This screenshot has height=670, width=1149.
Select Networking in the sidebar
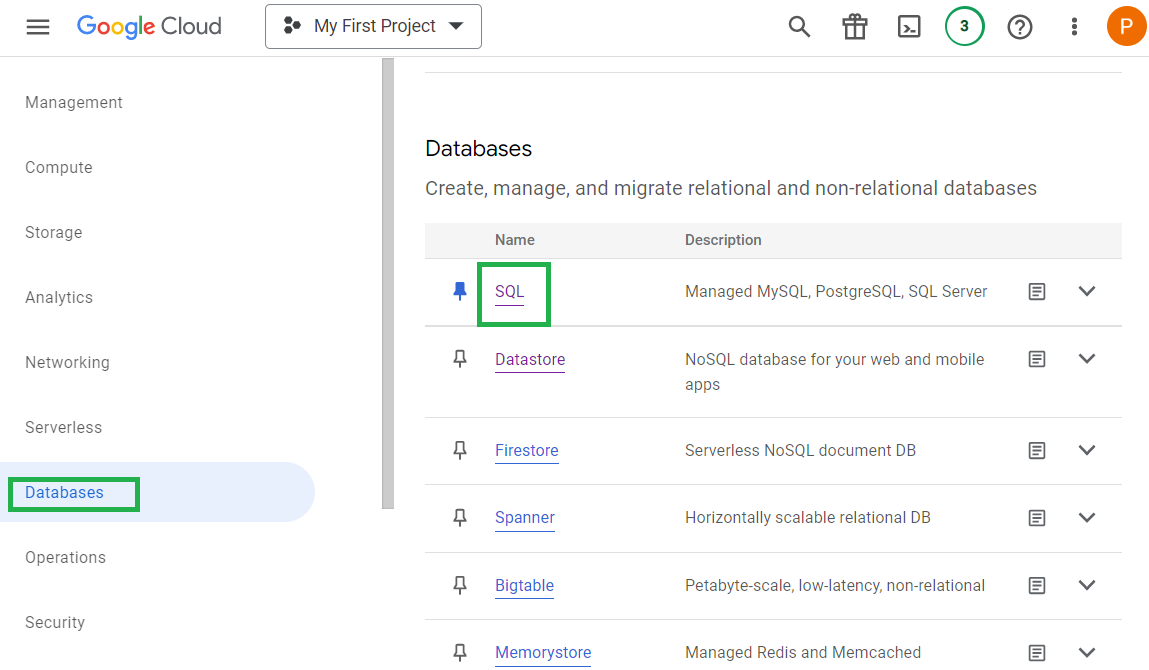pyautogui.click(x=67, y=363)
